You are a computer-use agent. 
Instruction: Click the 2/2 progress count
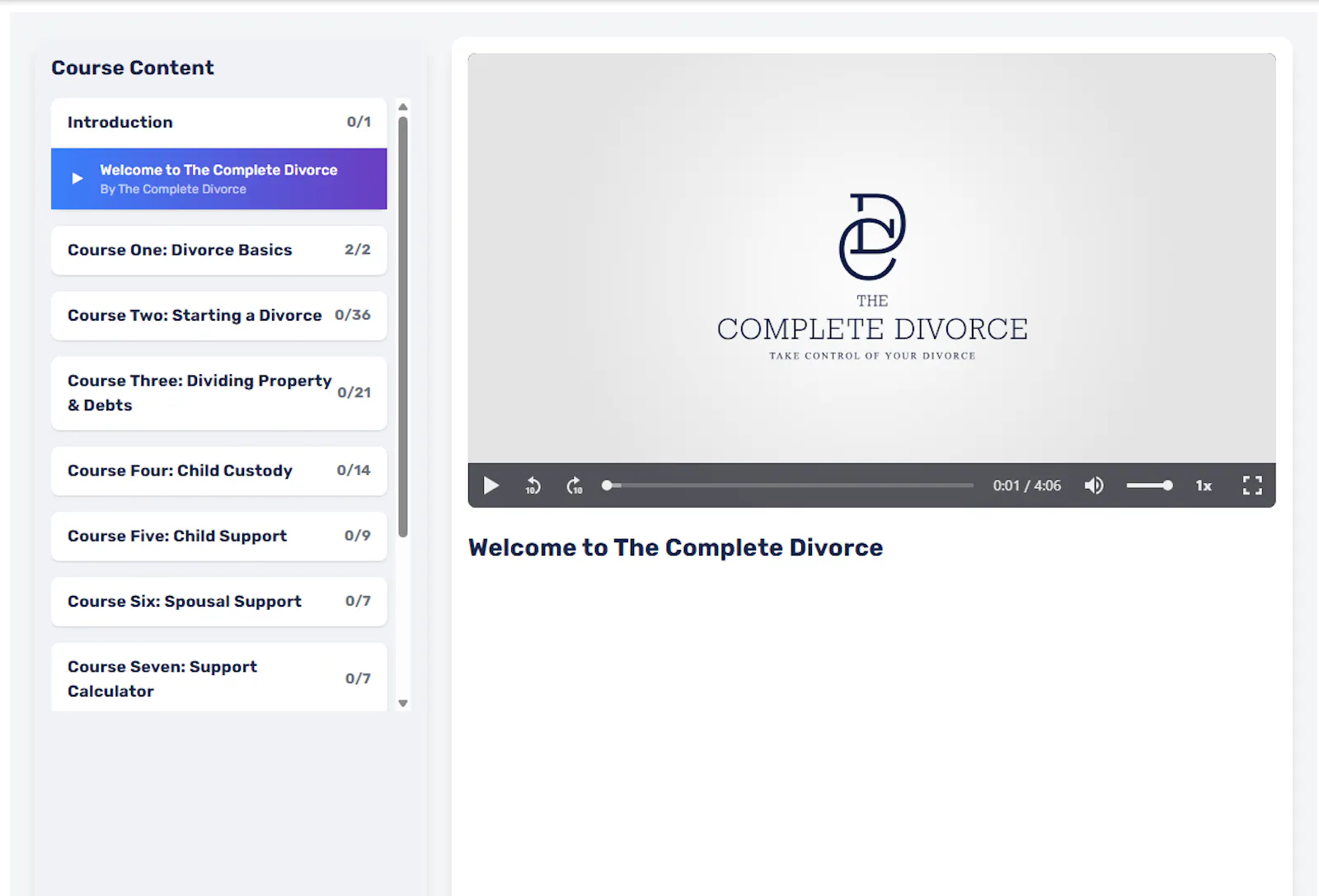coord(358,249)
